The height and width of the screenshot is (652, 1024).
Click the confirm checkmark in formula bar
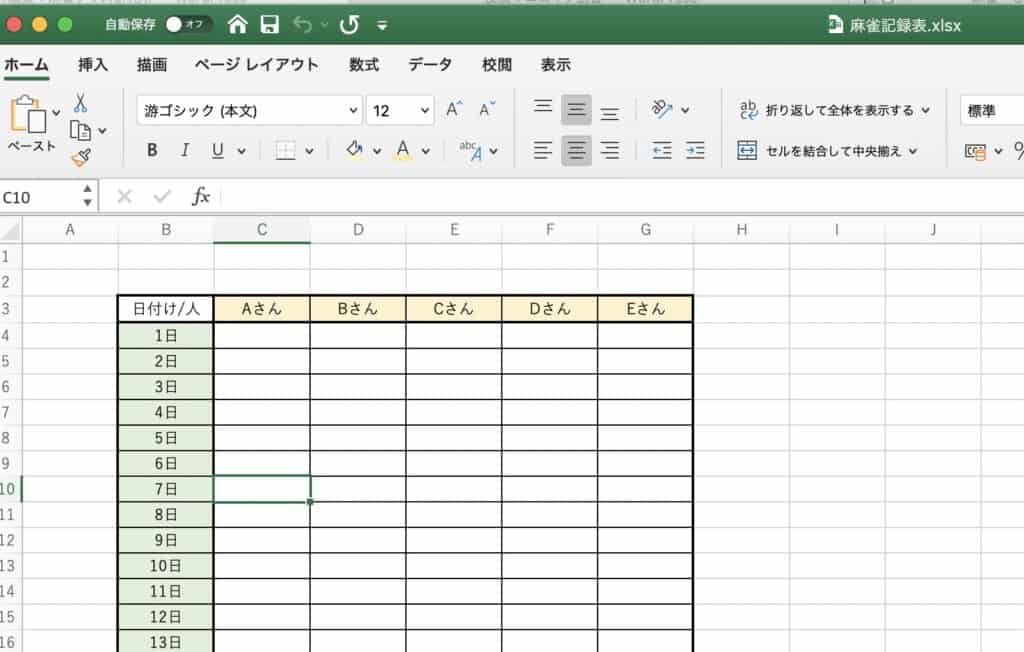(x=162, y=196)
